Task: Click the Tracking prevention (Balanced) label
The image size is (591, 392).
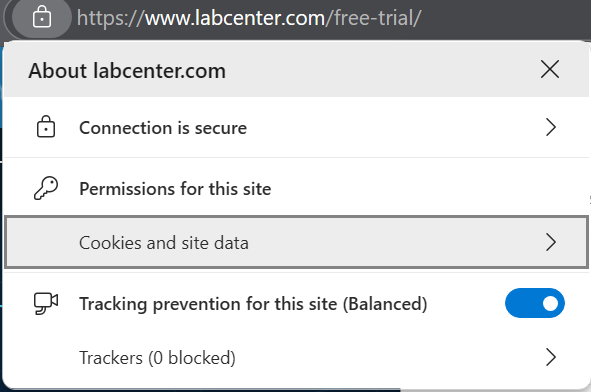Action: [x=253, y=304]
